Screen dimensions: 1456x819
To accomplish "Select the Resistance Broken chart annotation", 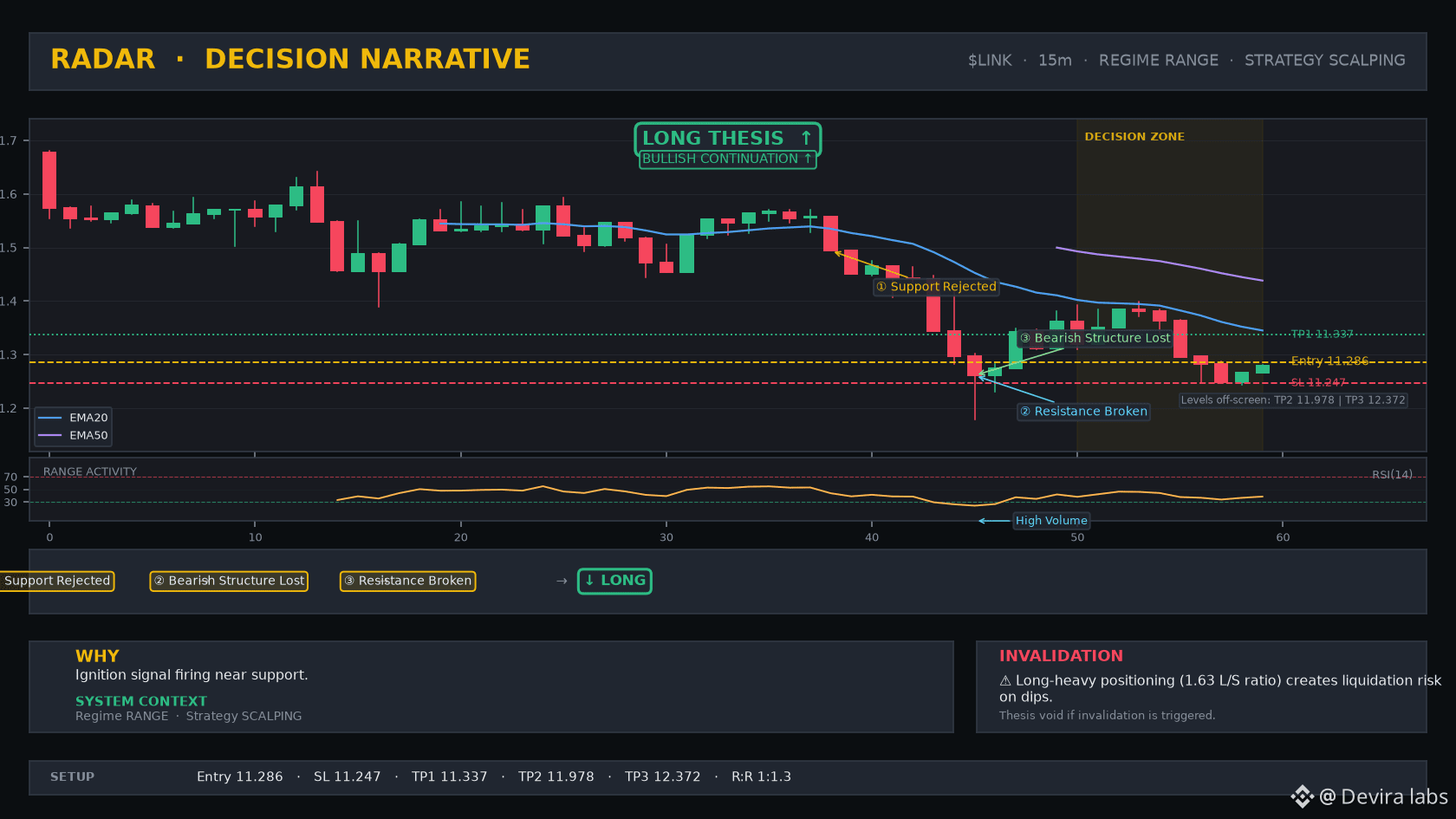I will pyautogui.click(x=1083, y=411).
